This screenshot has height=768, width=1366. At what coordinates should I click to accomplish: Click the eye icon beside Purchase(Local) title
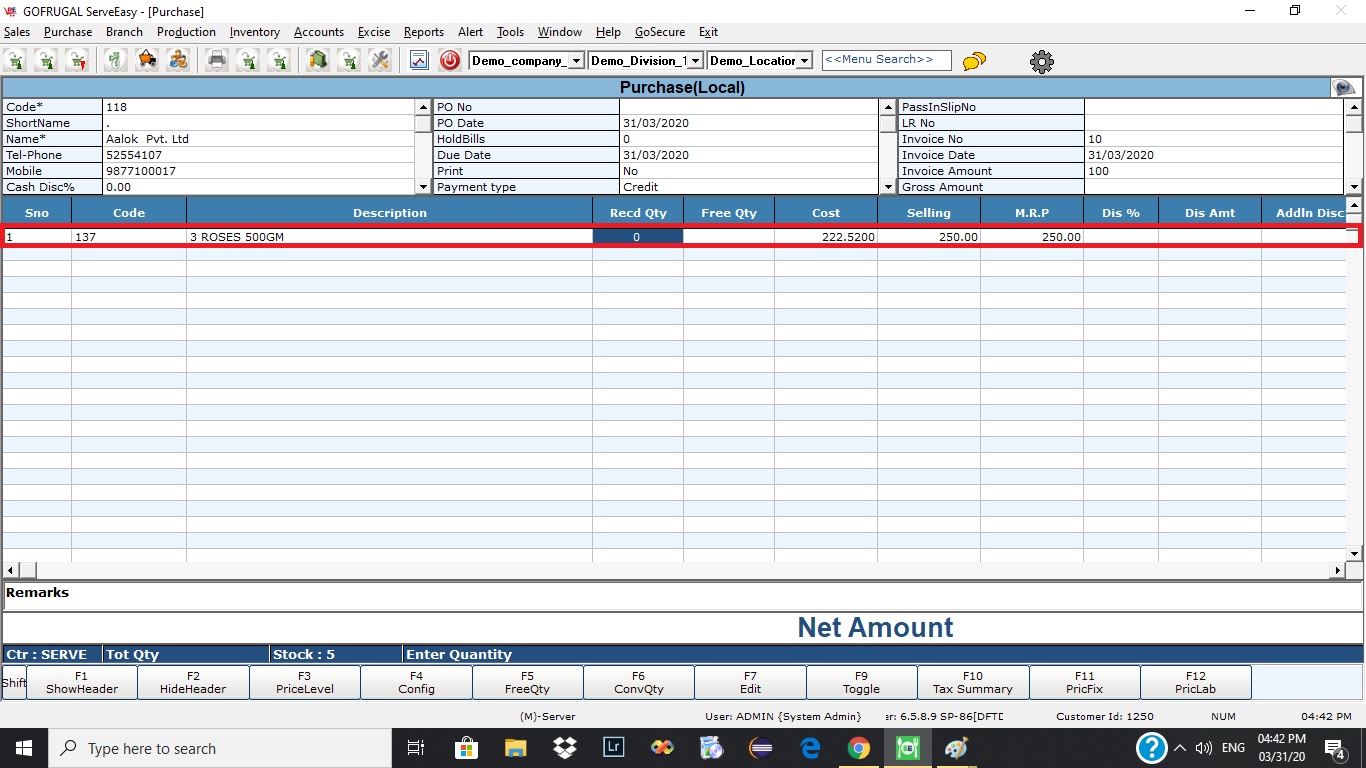point(1345,88)
